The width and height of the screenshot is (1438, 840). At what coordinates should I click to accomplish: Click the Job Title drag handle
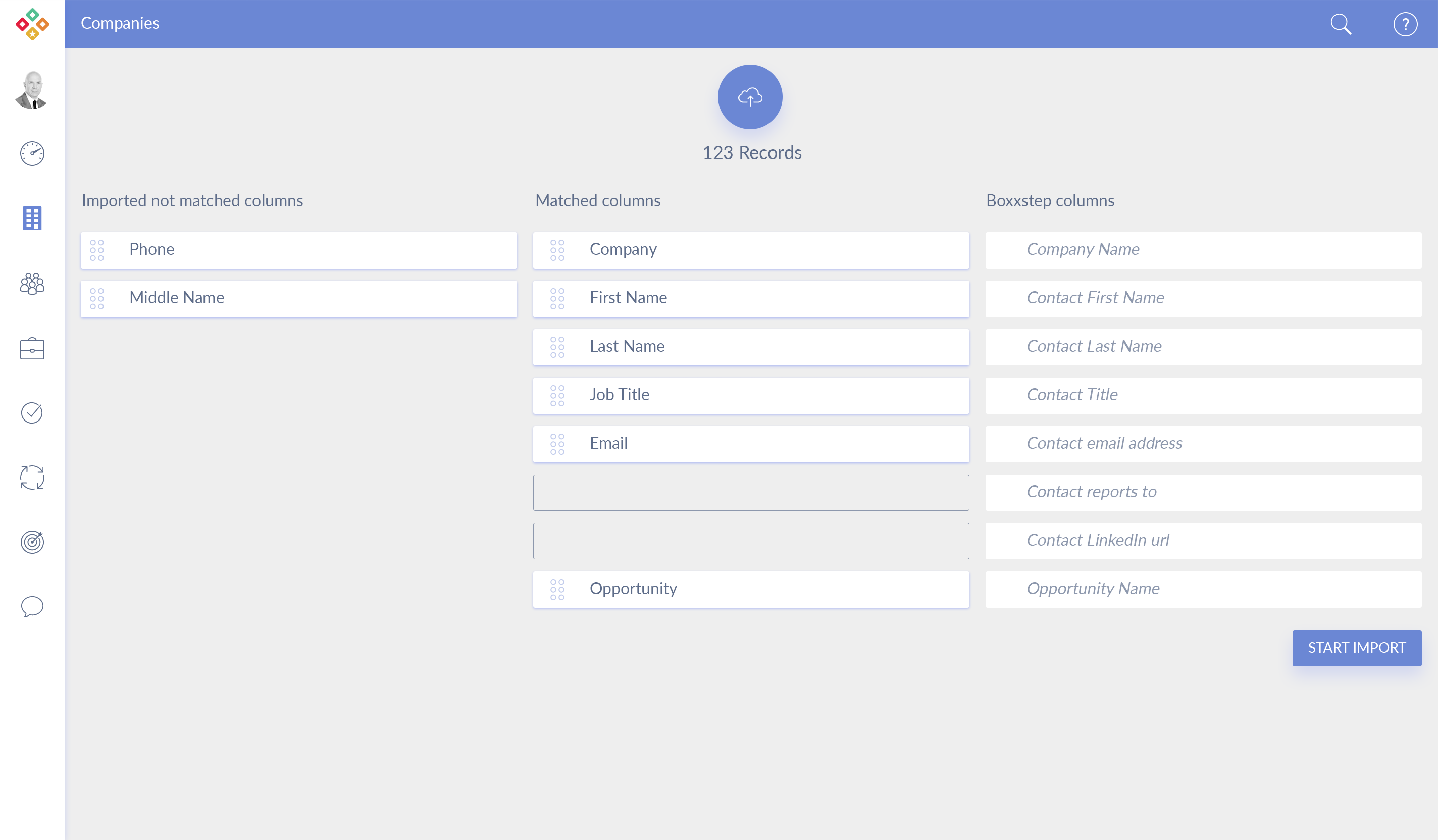tap(557, 395)
